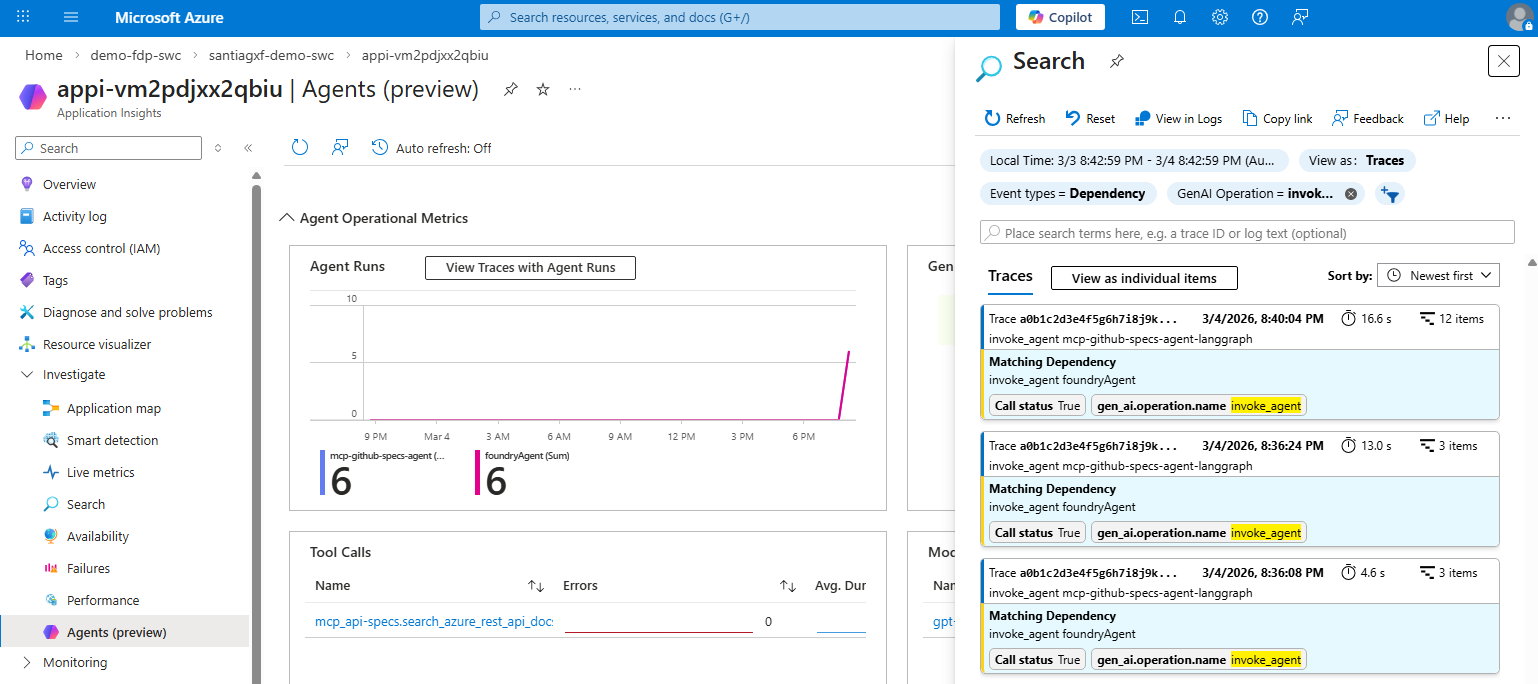Click View as individual items
The image size is (1538, 684).
tap(1144, 278)
